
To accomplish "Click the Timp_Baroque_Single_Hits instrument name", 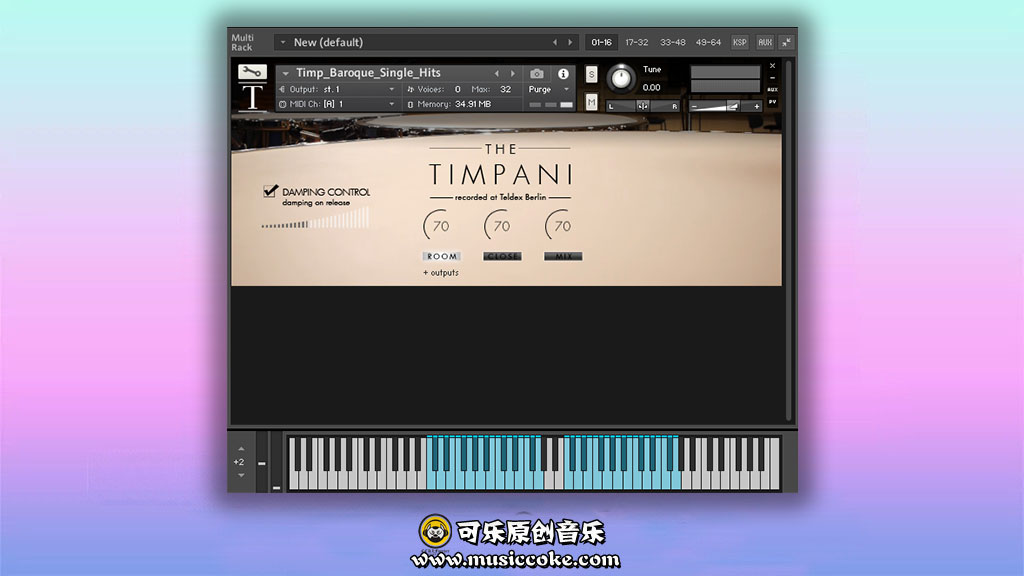I will coord(368,73).
